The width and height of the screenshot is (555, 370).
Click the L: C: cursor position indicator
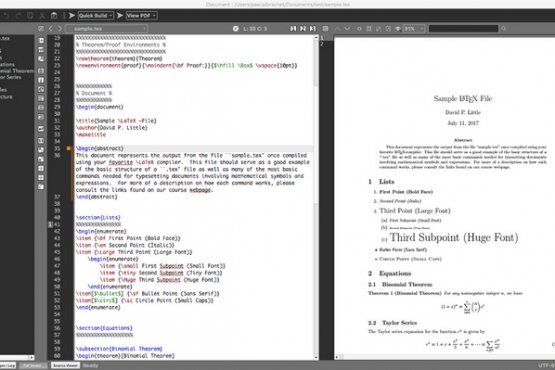click(x=255, y=29)
